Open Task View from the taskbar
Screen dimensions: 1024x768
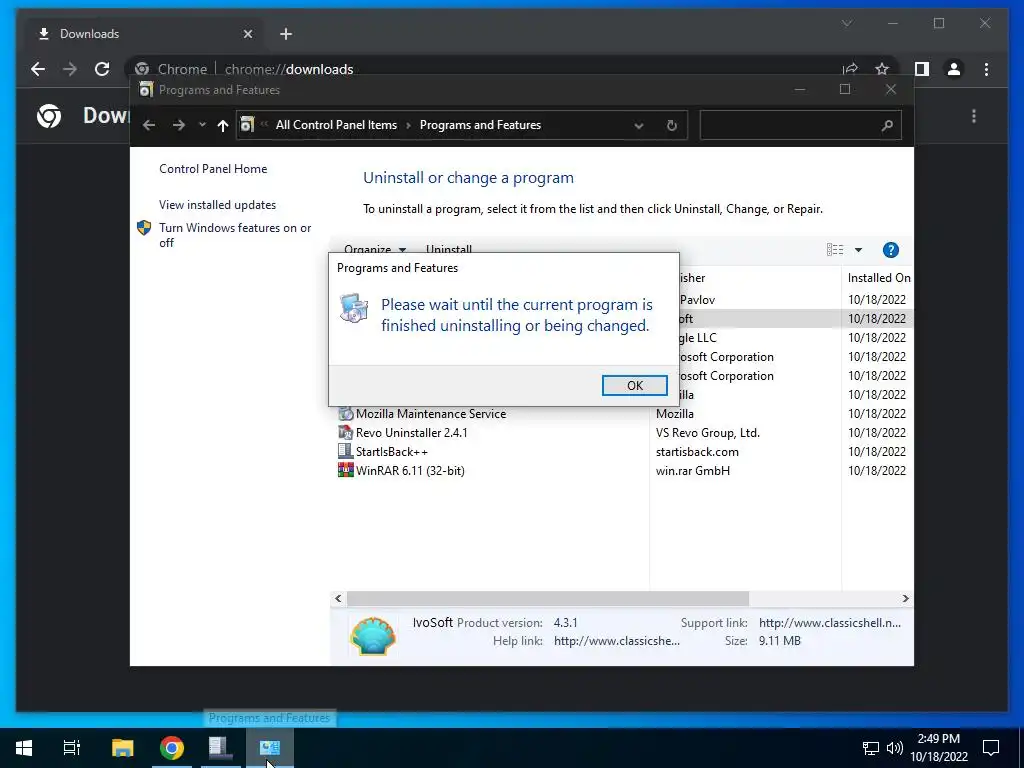tap(71, 748)
